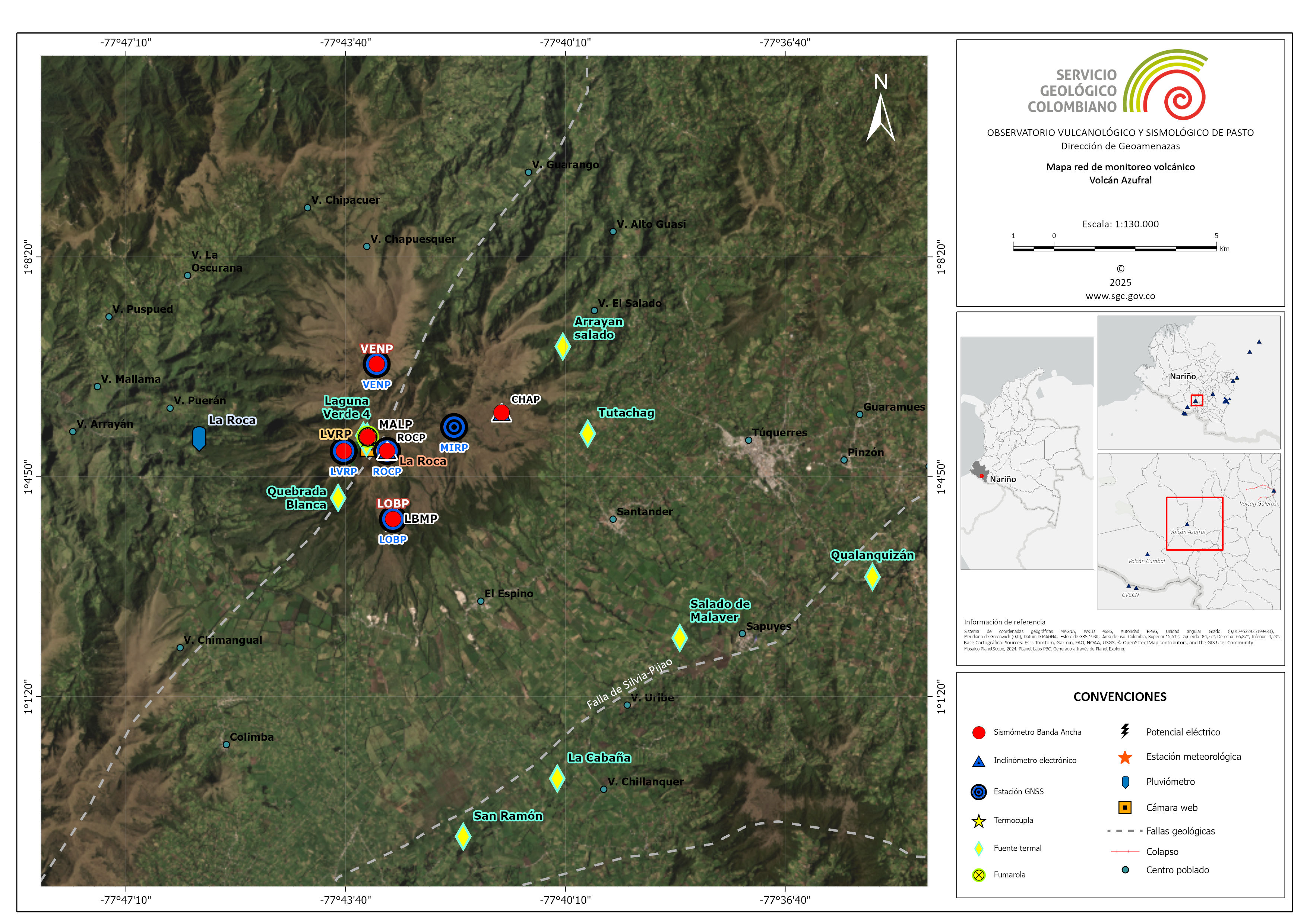Select the MIRP GNSS station symbol
Viewport: 1307px width, 924px height.
[454, 427]
